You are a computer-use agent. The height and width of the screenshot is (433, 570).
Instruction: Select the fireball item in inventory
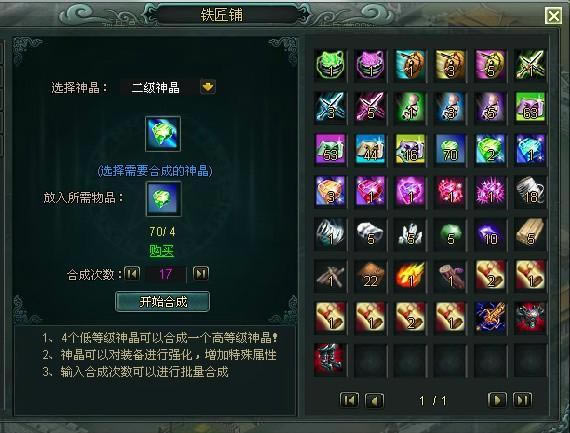pyautogui.click(x=410, y=276)
